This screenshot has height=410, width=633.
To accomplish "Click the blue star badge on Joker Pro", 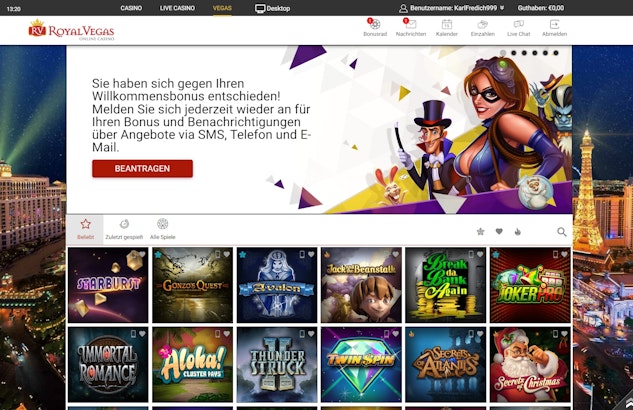I will (x=496, y=255).
